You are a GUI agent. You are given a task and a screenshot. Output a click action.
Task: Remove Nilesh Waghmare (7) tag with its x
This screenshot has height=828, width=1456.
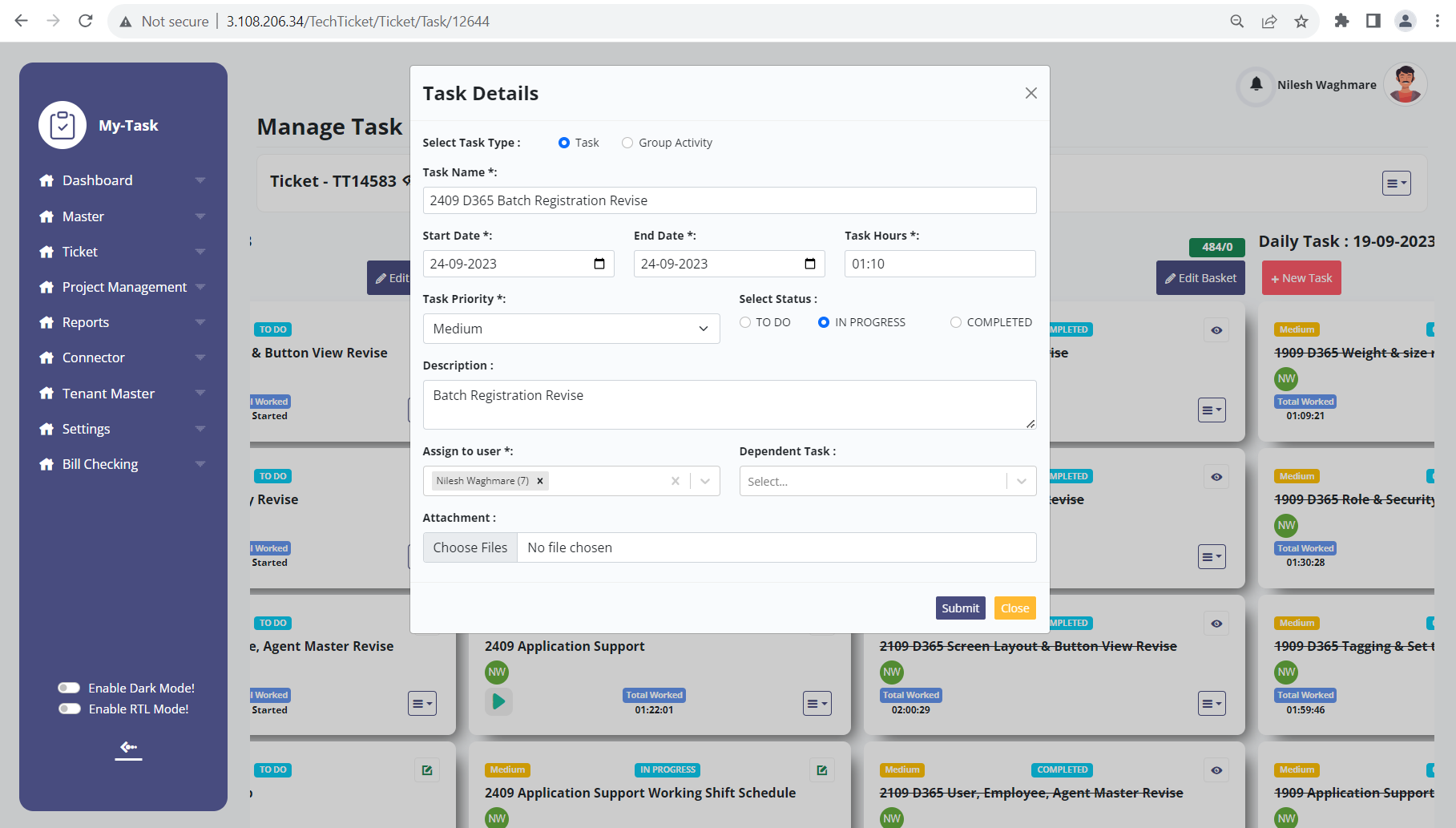540,481
